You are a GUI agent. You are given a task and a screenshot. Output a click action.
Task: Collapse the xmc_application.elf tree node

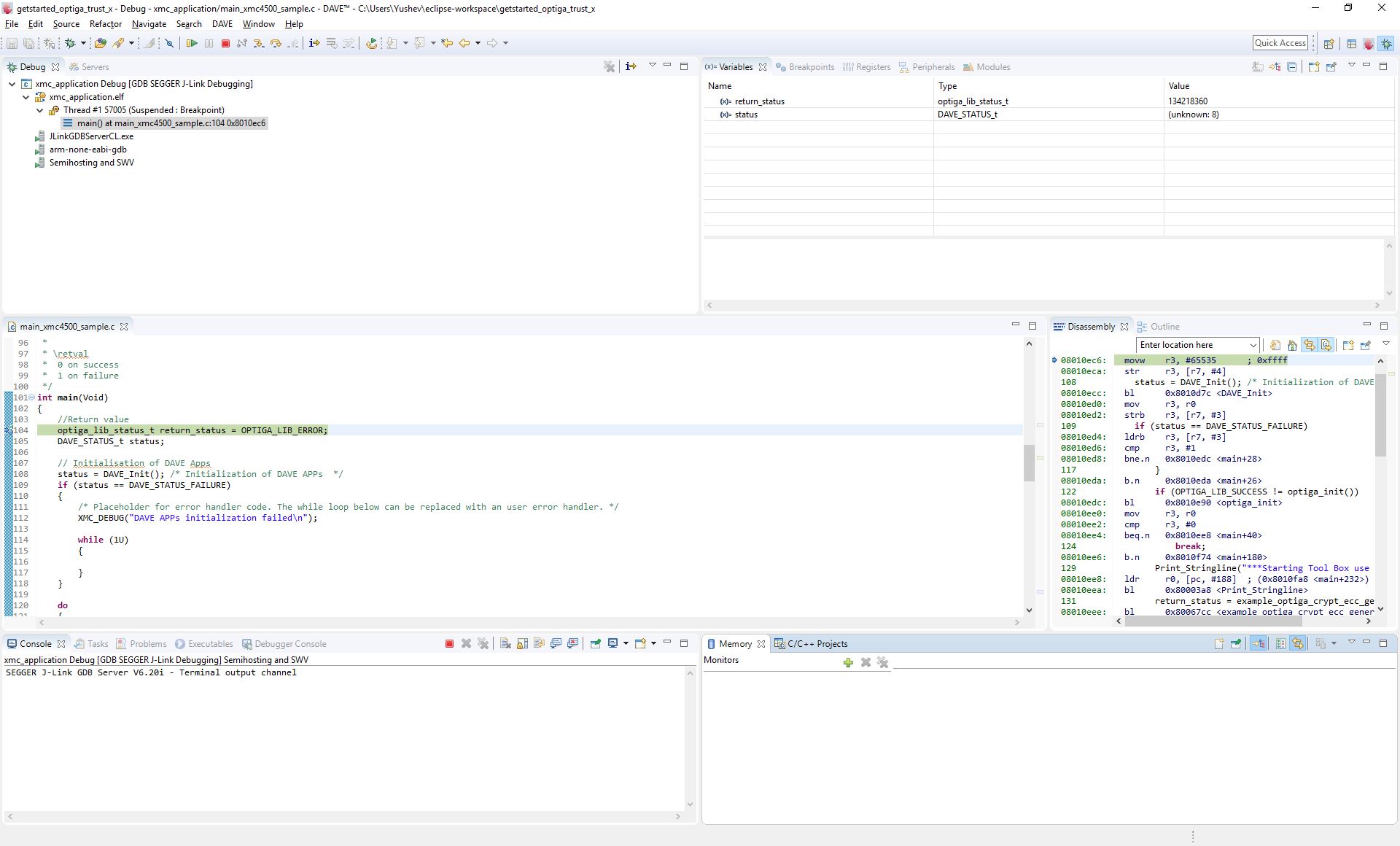(26, 97)
